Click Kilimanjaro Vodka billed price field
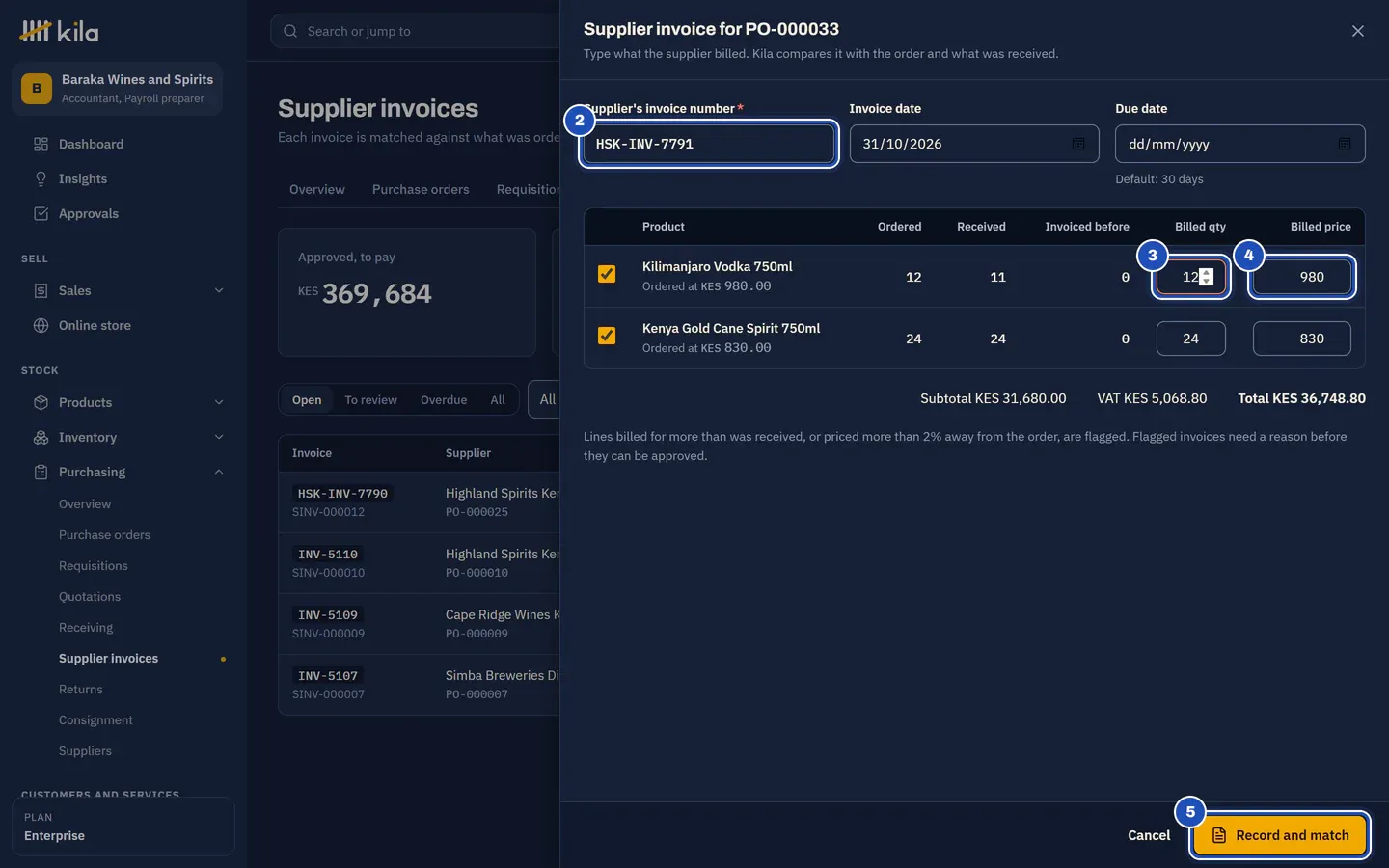Screen dimensions: 1389x868 pos(1302,277)
